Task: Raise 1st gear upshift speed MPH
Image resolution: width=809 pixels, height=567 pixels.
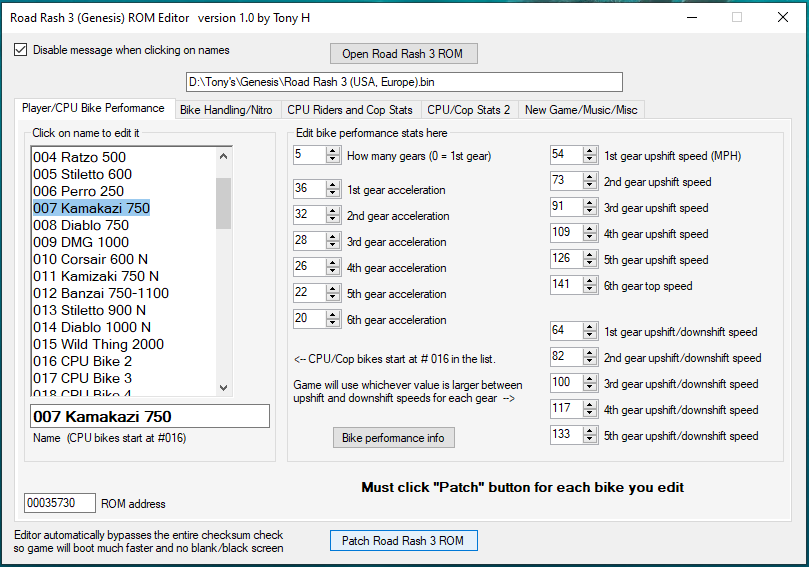Action: click(x=591, y=151)
